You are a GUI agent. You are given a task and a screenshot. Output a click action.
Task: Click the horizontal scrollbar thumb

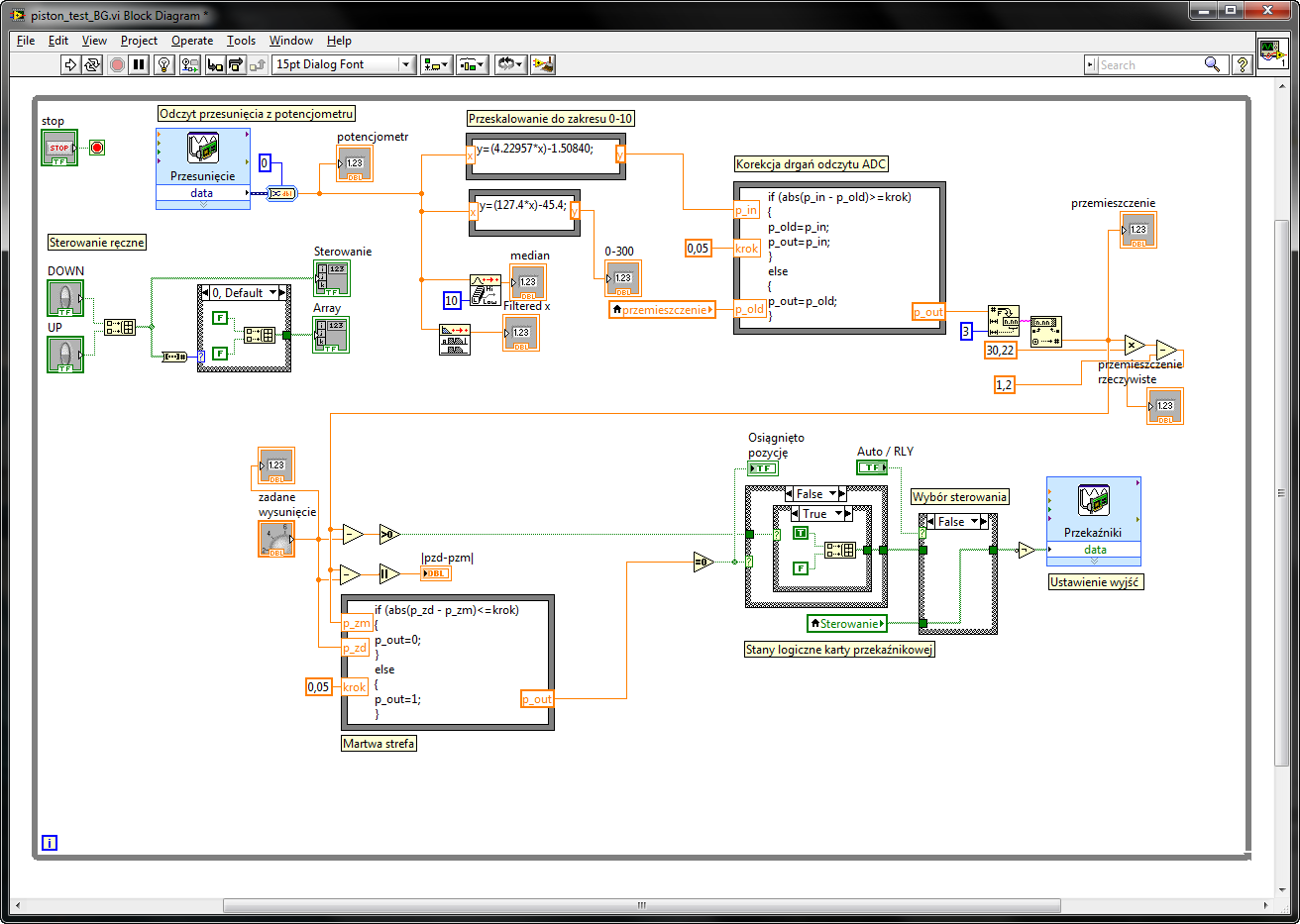(x=641, y=905)
